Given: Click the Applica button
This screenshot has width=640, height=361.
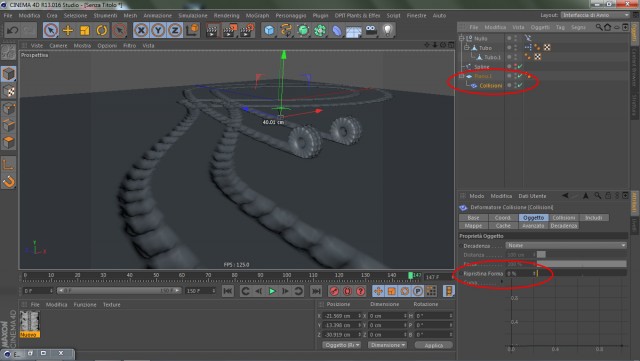Looking at the screenshot, I should [433, 345].
